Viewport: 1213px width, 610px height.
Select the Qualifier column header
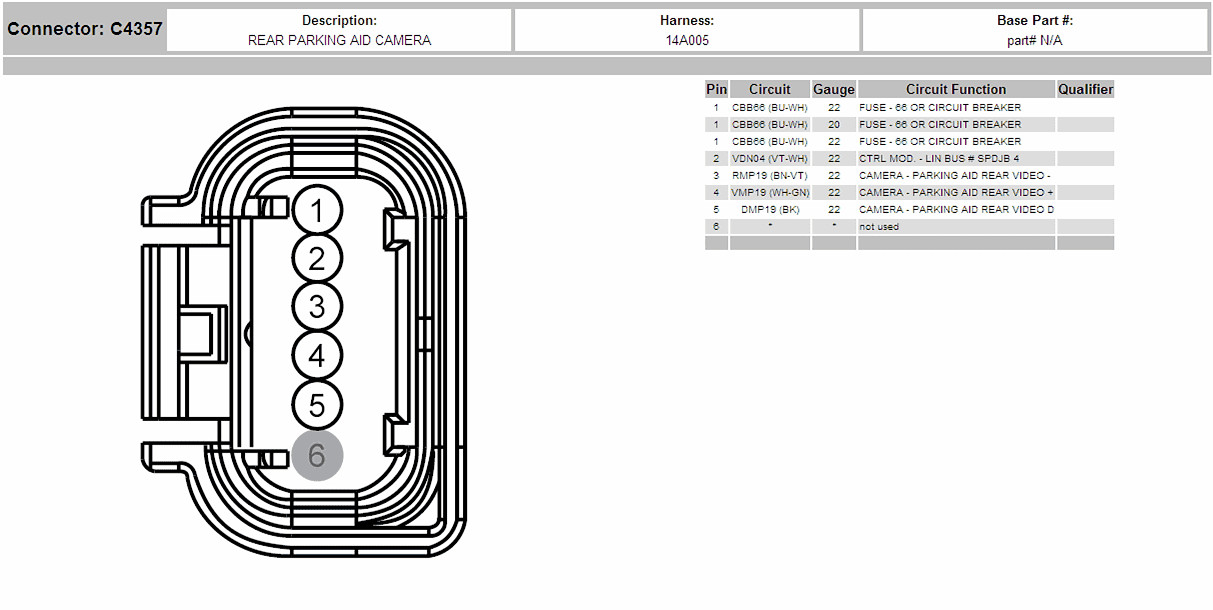tap(1085, 89)
